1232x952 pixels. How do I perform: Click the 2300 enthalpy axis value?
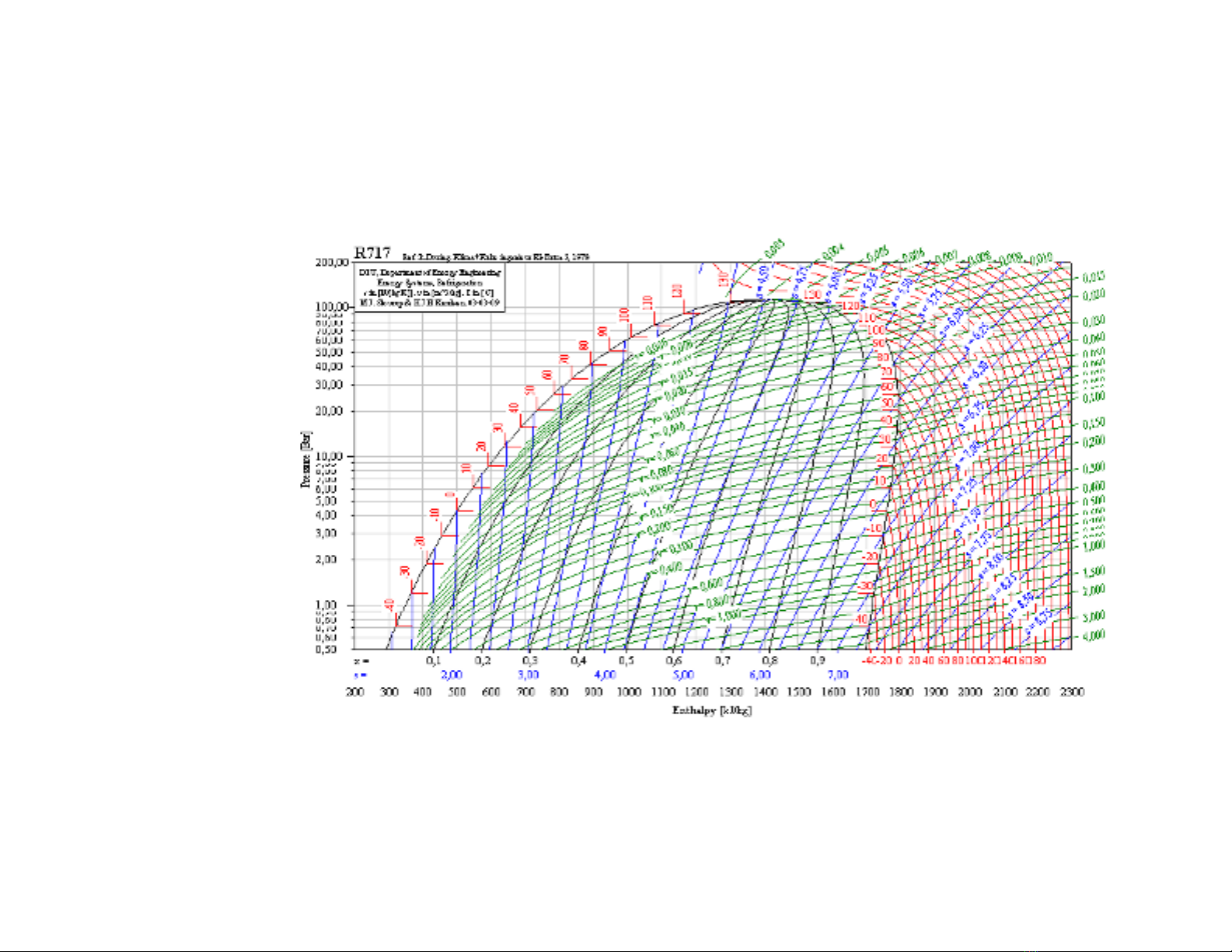1072,692
